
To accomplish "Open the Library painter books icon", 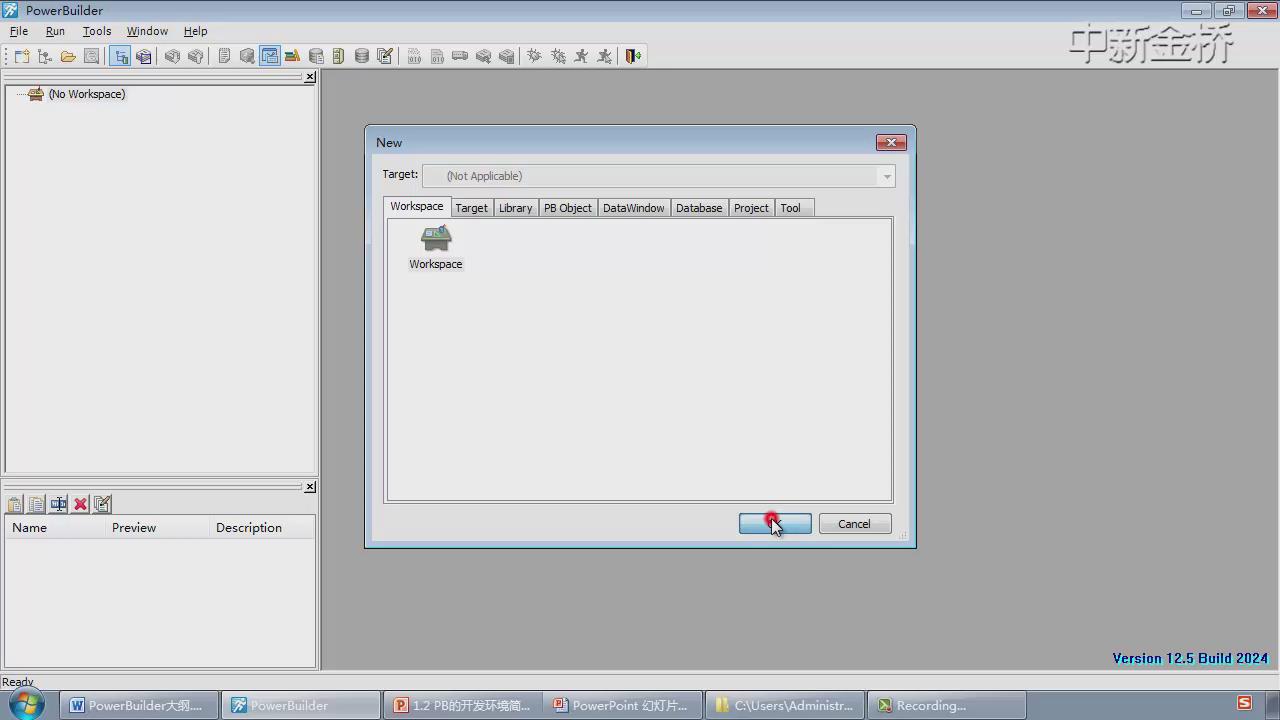I will click(x=292, y=56).
